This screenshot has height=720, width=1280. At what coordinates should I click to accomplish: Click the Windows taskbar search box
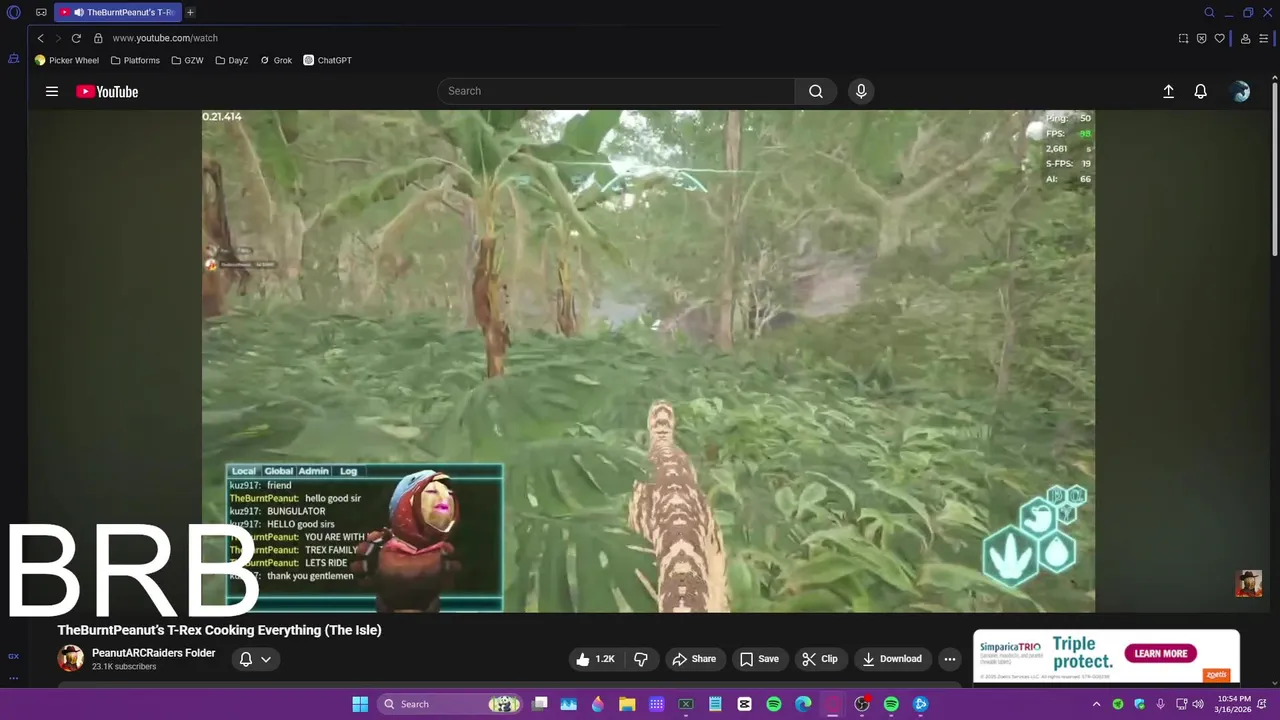[450, 704]
